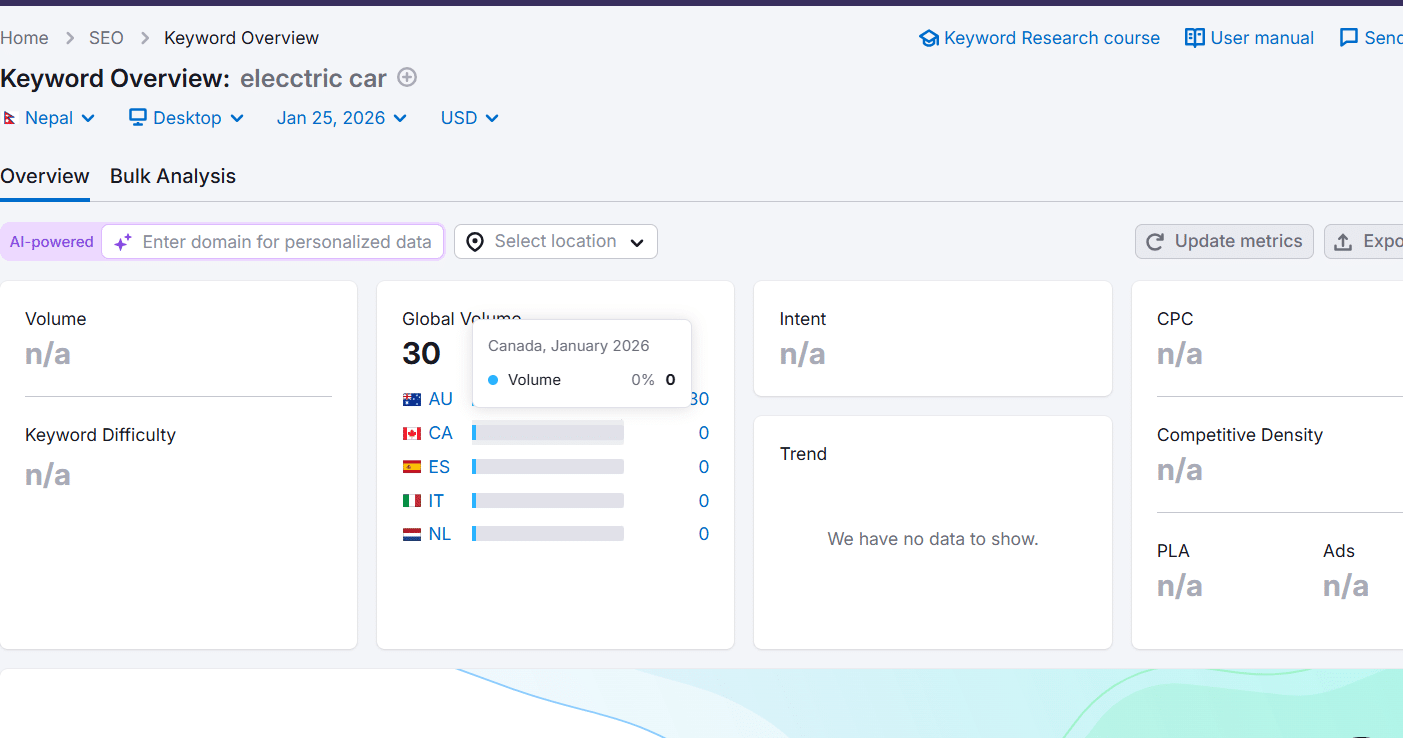
Task: Click the graduation cap Keyword Research course icon
Action: pyautogui.click(x=929, y=38)
